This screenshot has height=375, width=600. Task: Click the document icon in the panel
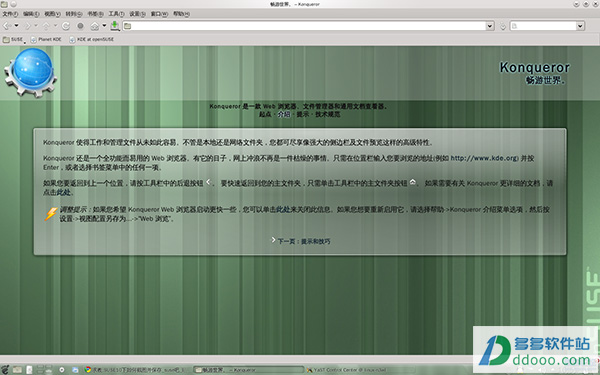tap(29, 370)
